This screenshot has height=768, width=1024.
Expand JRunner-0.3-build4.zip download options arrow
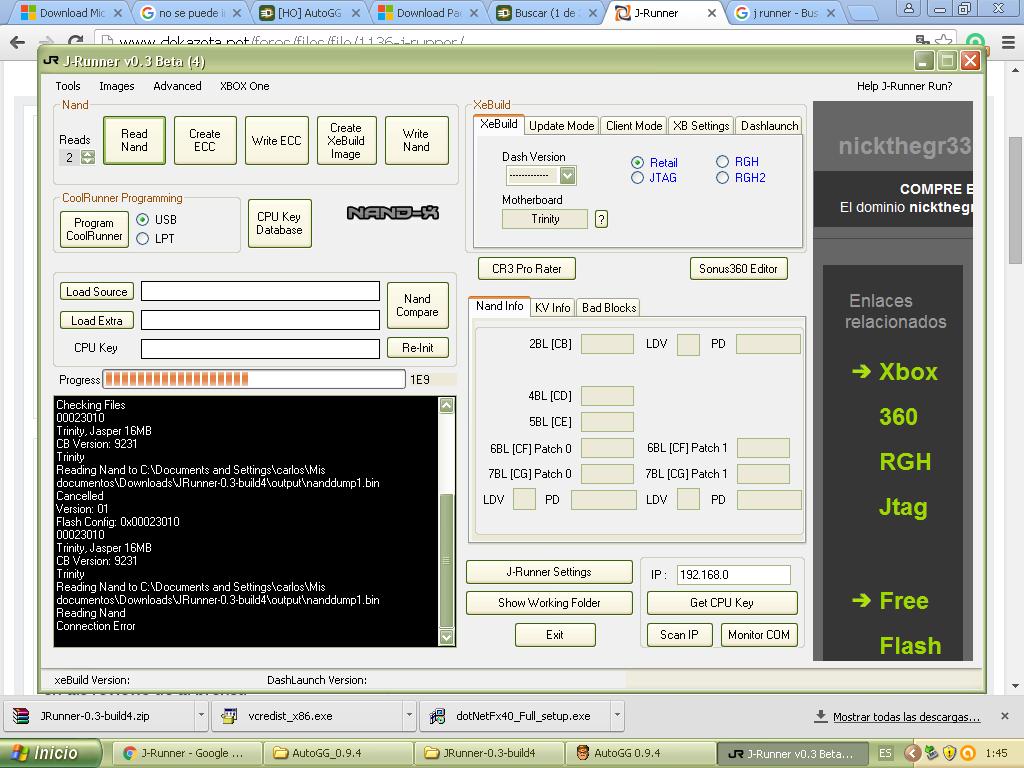(x=201, y=715)
